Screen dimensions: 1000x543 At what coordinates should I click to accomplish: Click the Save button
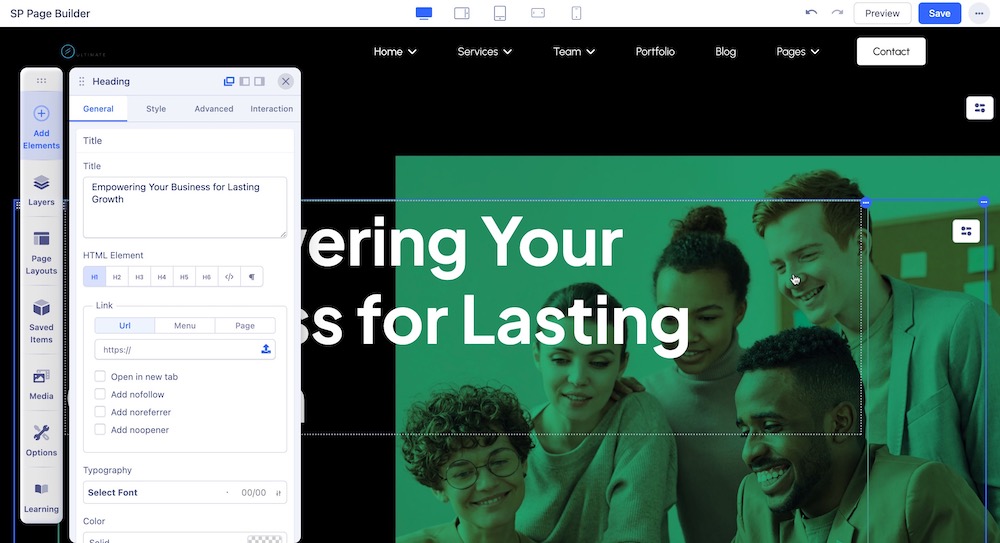pos(939,13)
